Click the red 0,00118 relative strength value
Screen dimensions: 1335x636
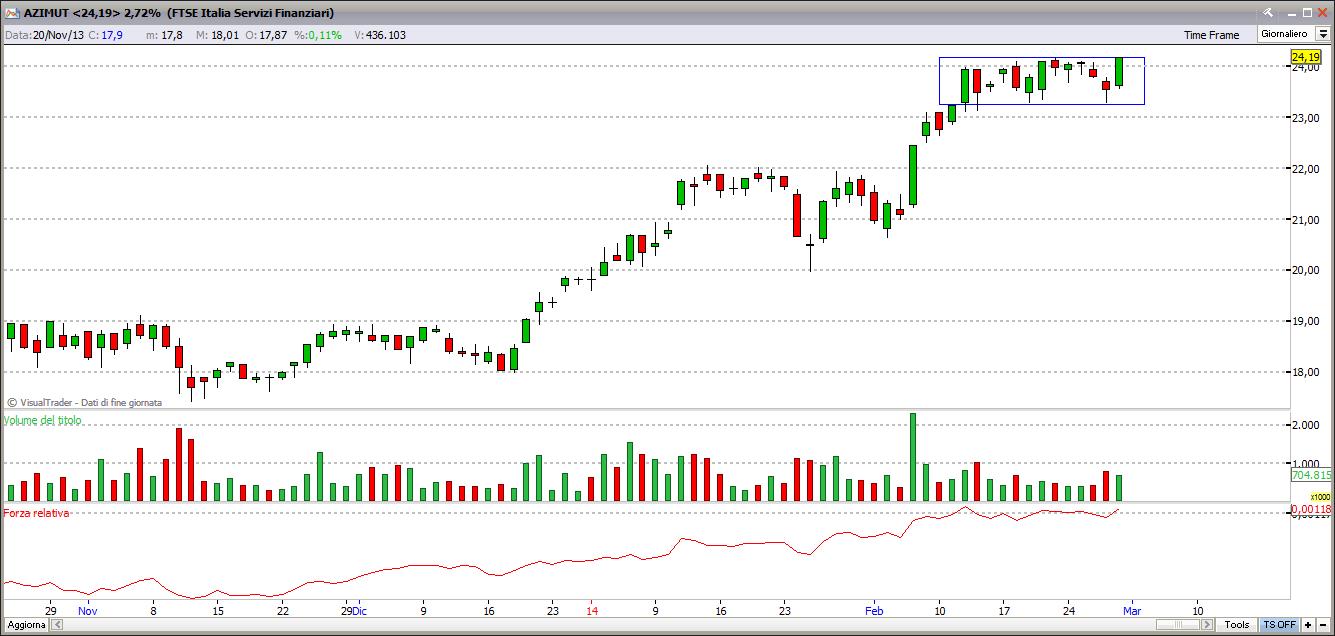(1311, 509)
